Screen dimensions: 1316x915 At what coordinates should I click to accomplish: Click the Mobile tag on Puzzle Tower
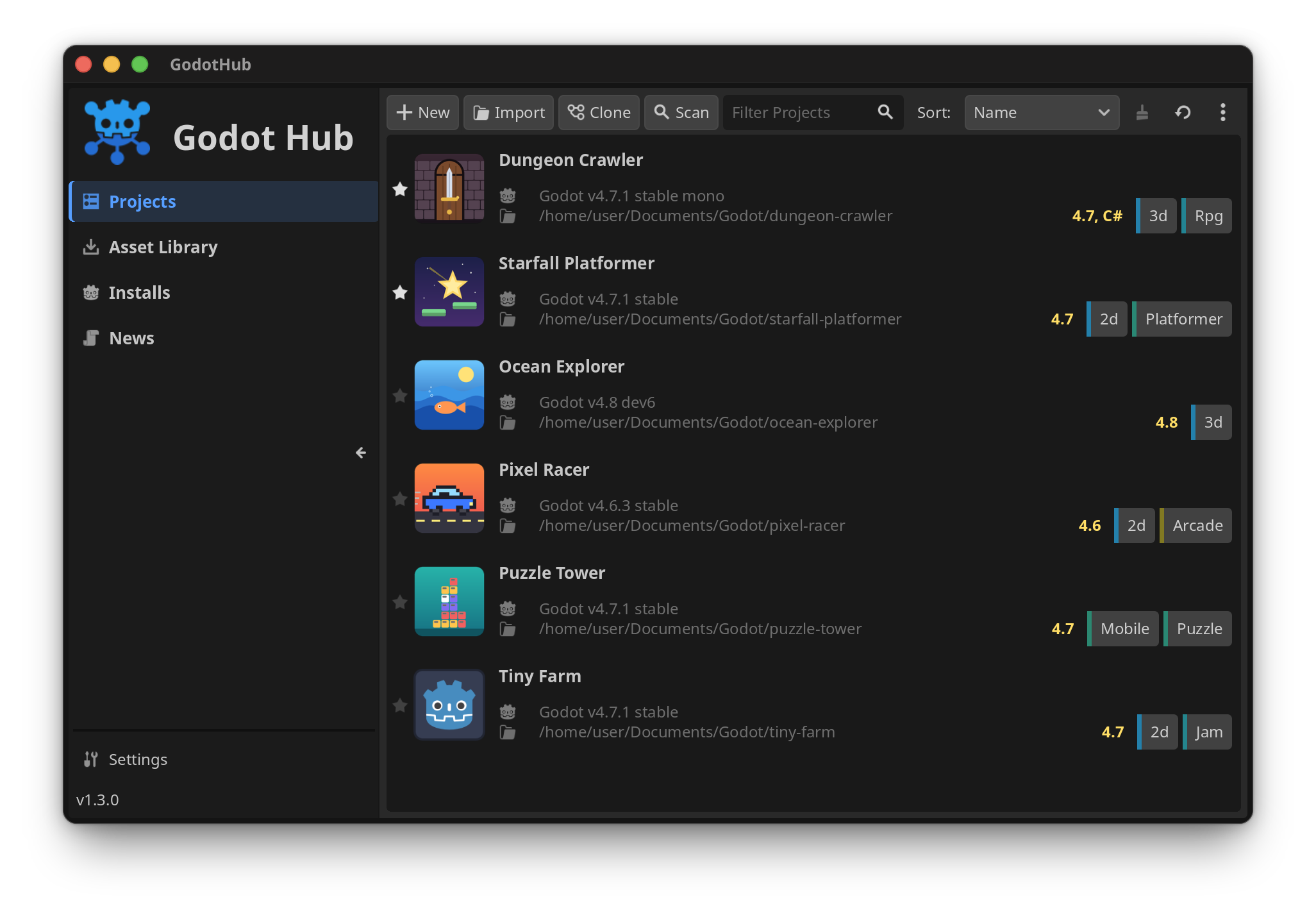point(1123,629)
